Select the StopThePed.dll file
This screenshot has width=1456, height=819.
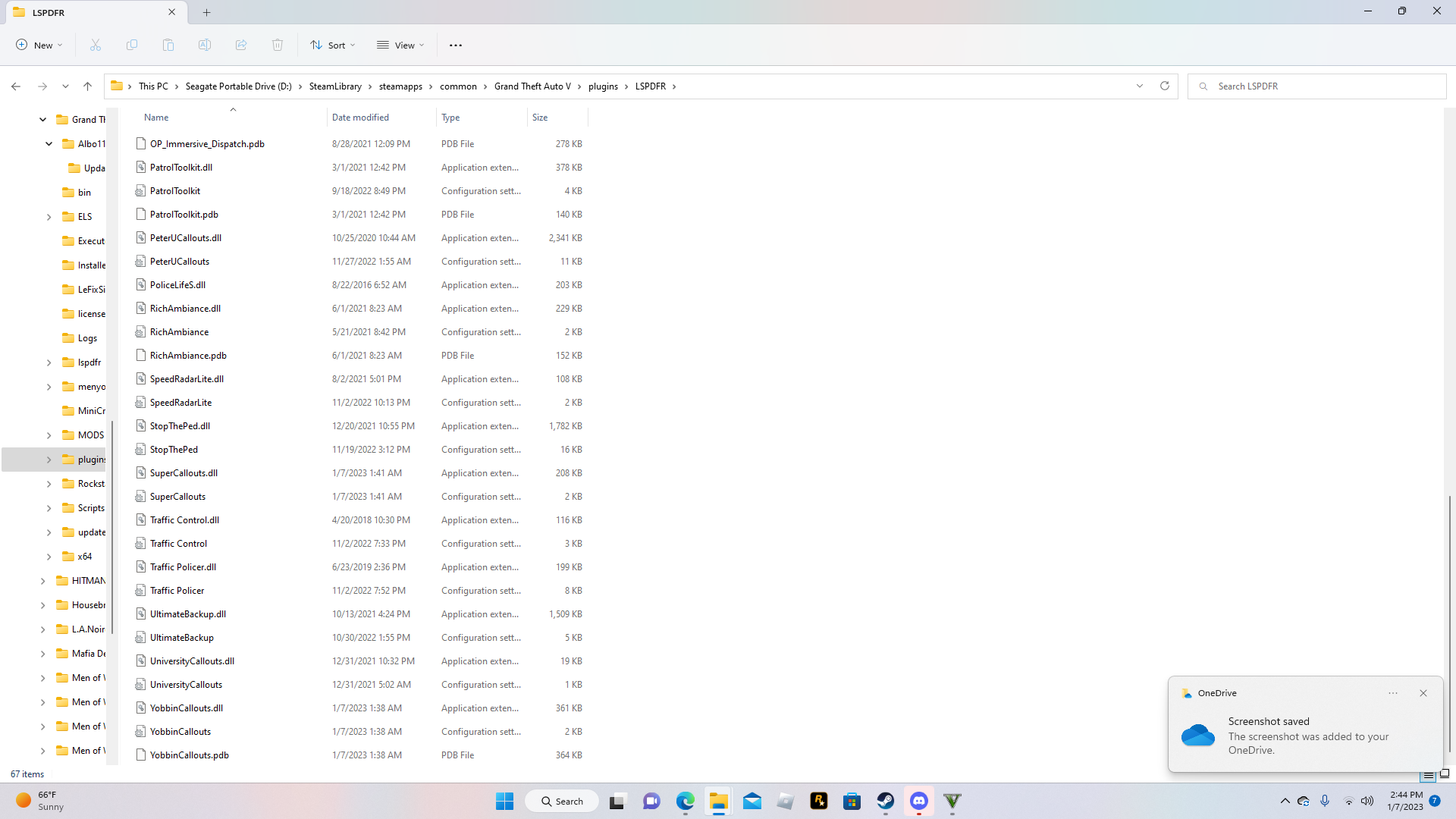(x=180, y=426)
